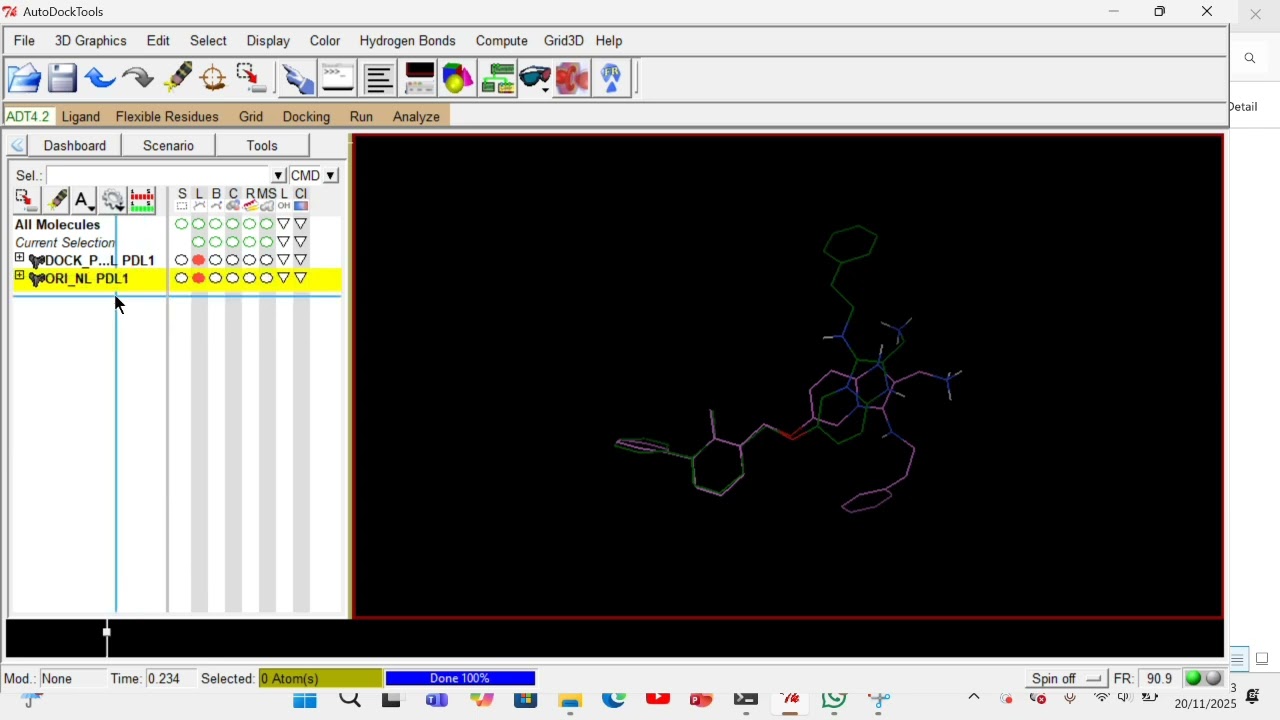Open the Python shell prompt icon
This screenshot has width=1280, height=720.
click(x=339, y=78)
